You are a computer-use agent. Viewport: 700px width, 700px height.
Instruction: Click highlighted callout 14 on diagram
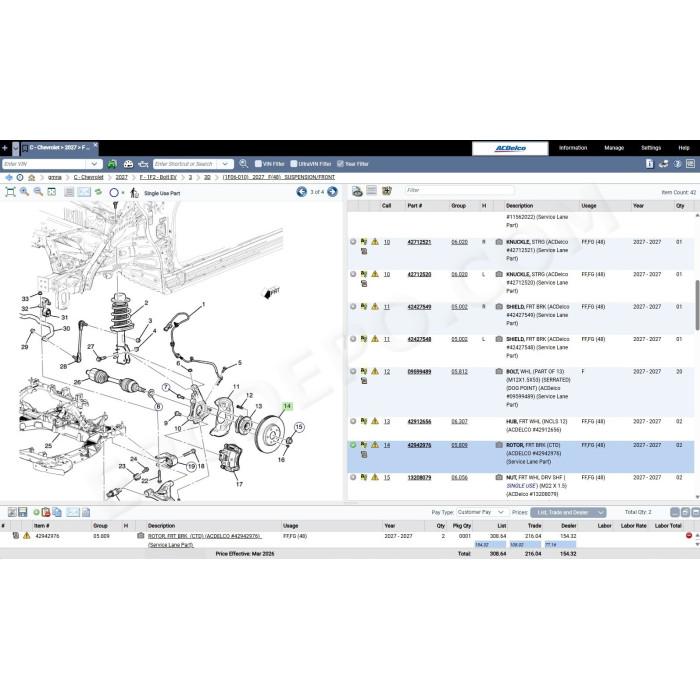(287, 406)
